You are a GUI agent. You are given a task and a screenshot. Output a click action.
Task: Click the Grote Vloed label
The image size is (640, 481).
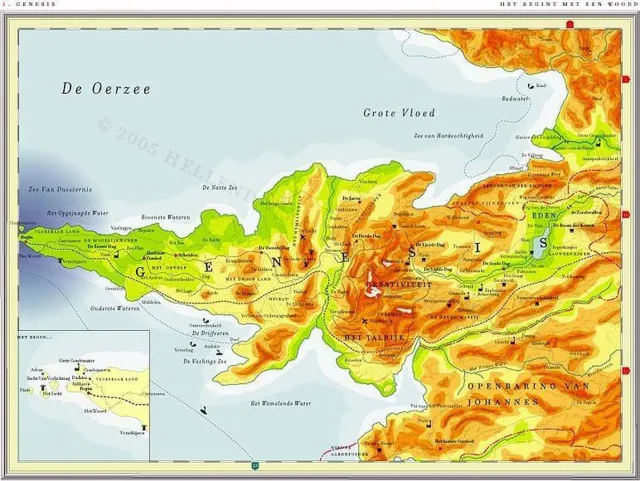(399, 113)
